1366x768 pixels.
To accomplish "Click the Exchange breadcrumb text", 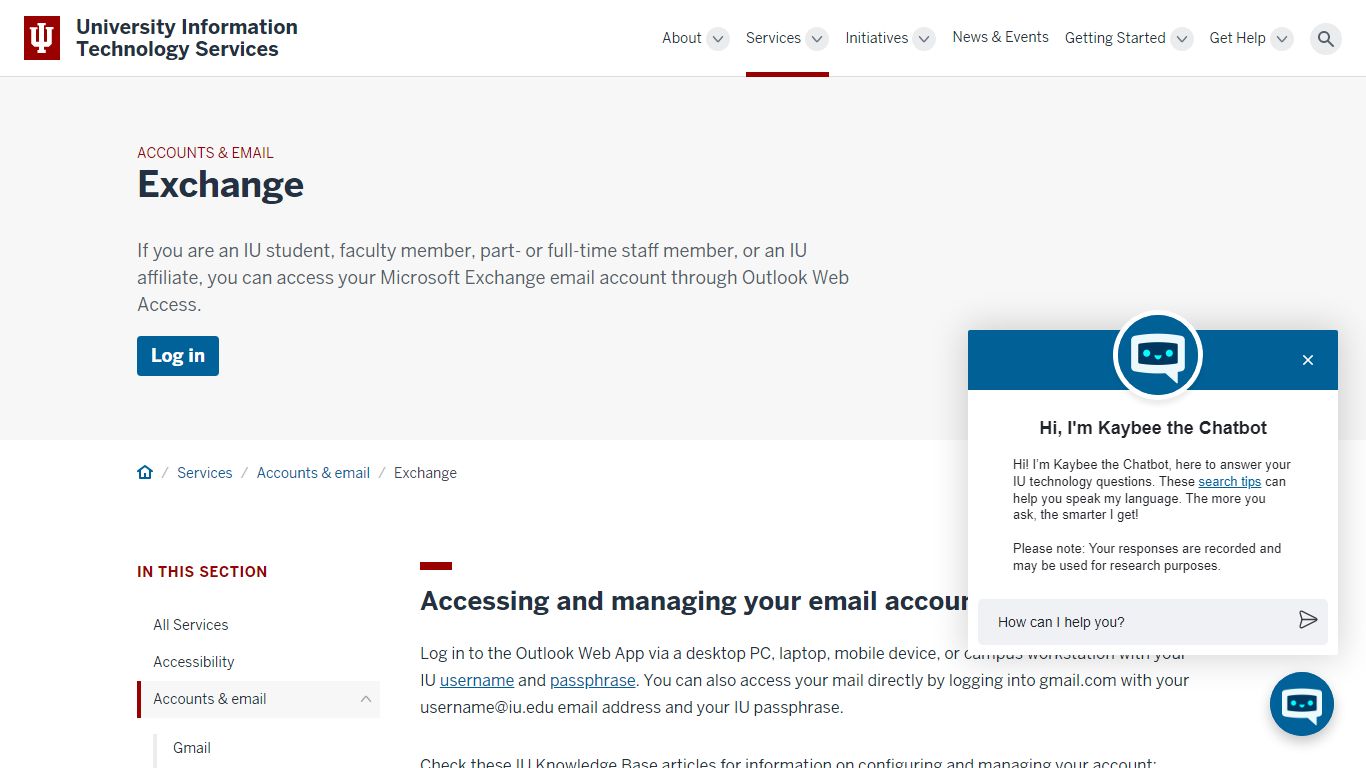I will [425, 473].
